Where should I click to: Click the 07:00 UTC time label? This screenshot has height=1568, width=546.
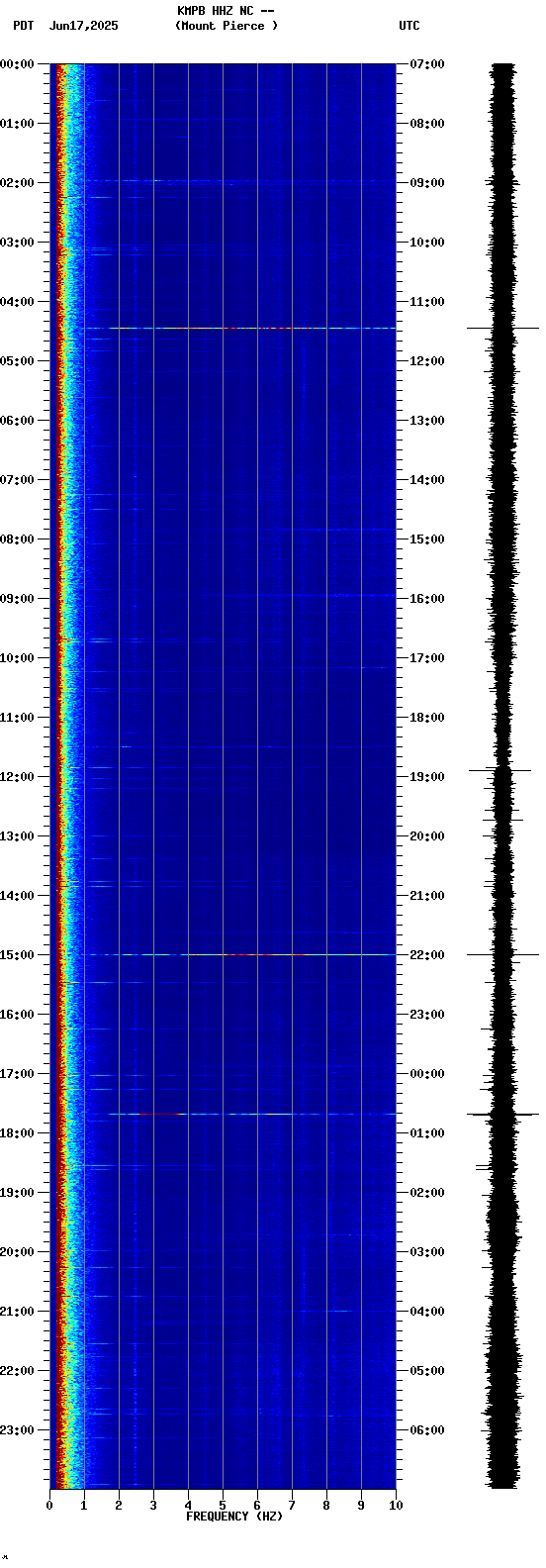(x=427, y=64)
